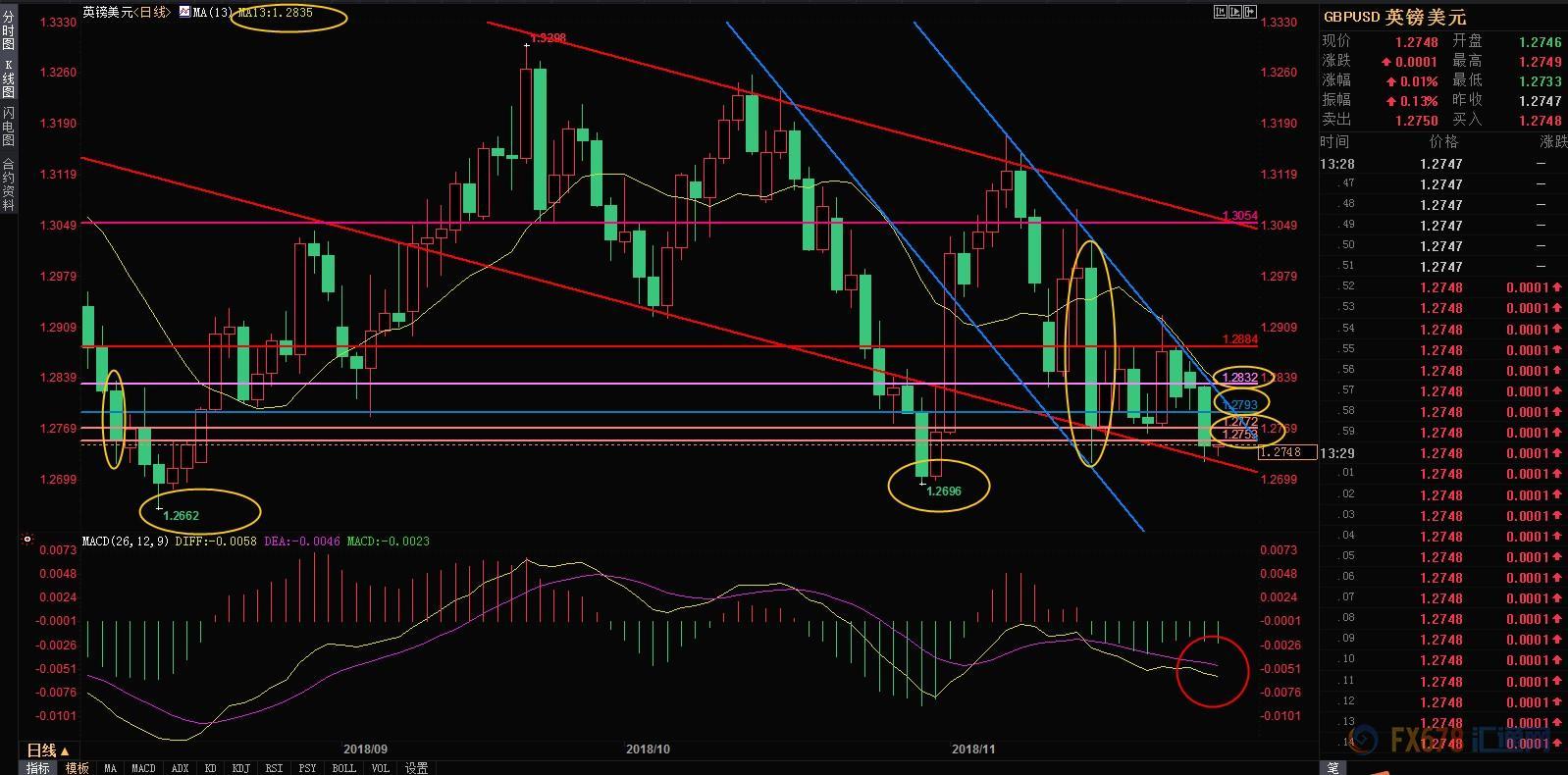Click the 时间 column header
Screen dimensions: 1568x775
(1335, 142)
